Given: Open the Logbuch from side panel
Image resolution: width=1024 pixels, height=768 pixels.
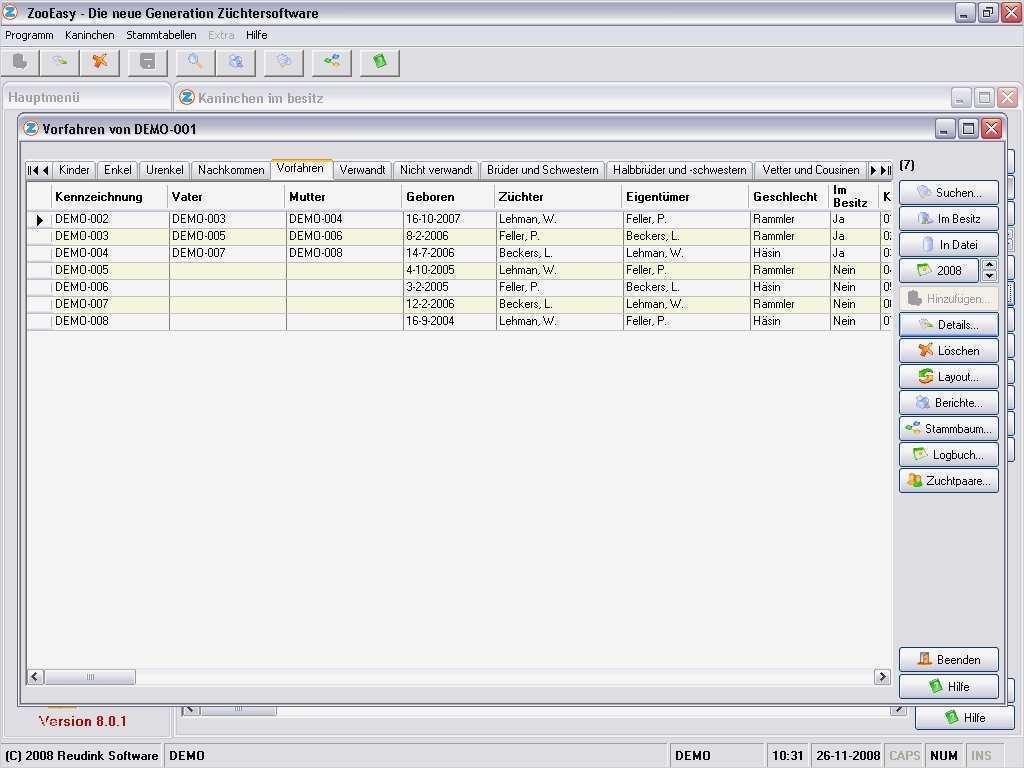Looking at the screenshot, I should (948, 455).
